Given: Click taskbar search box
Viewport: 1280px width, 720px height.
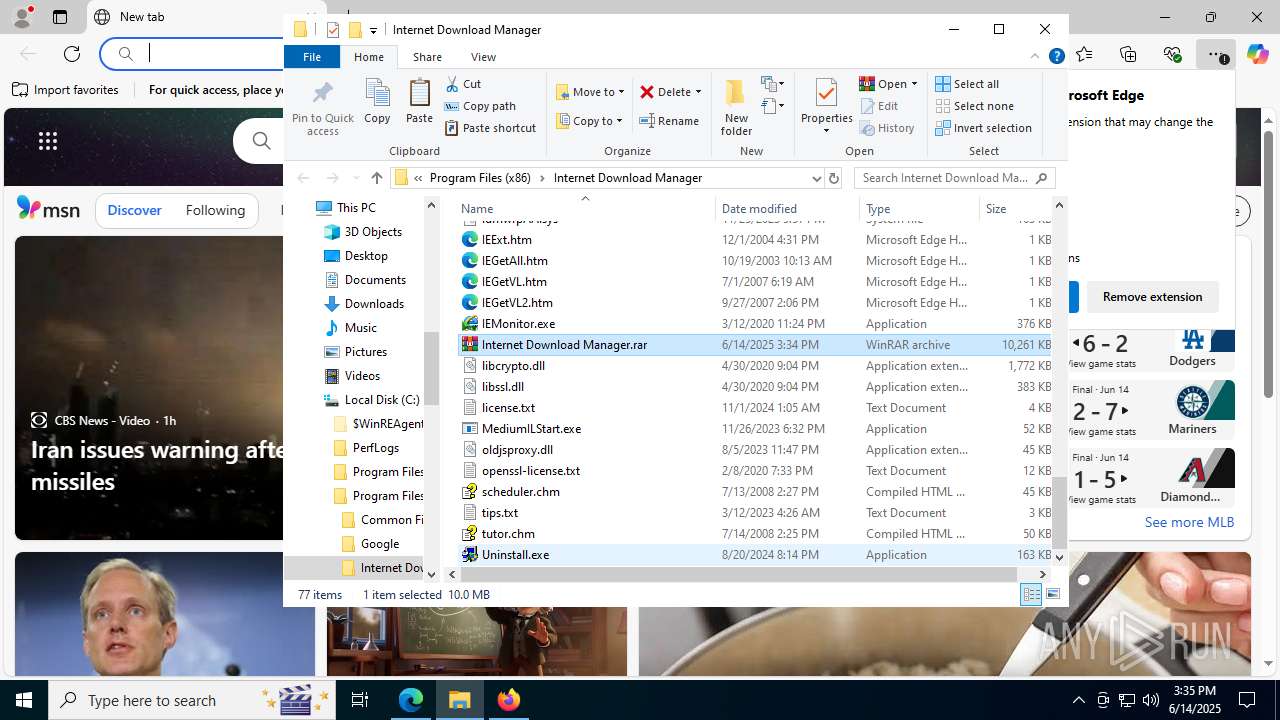Looking at the screenshot, I should (194, 700).
